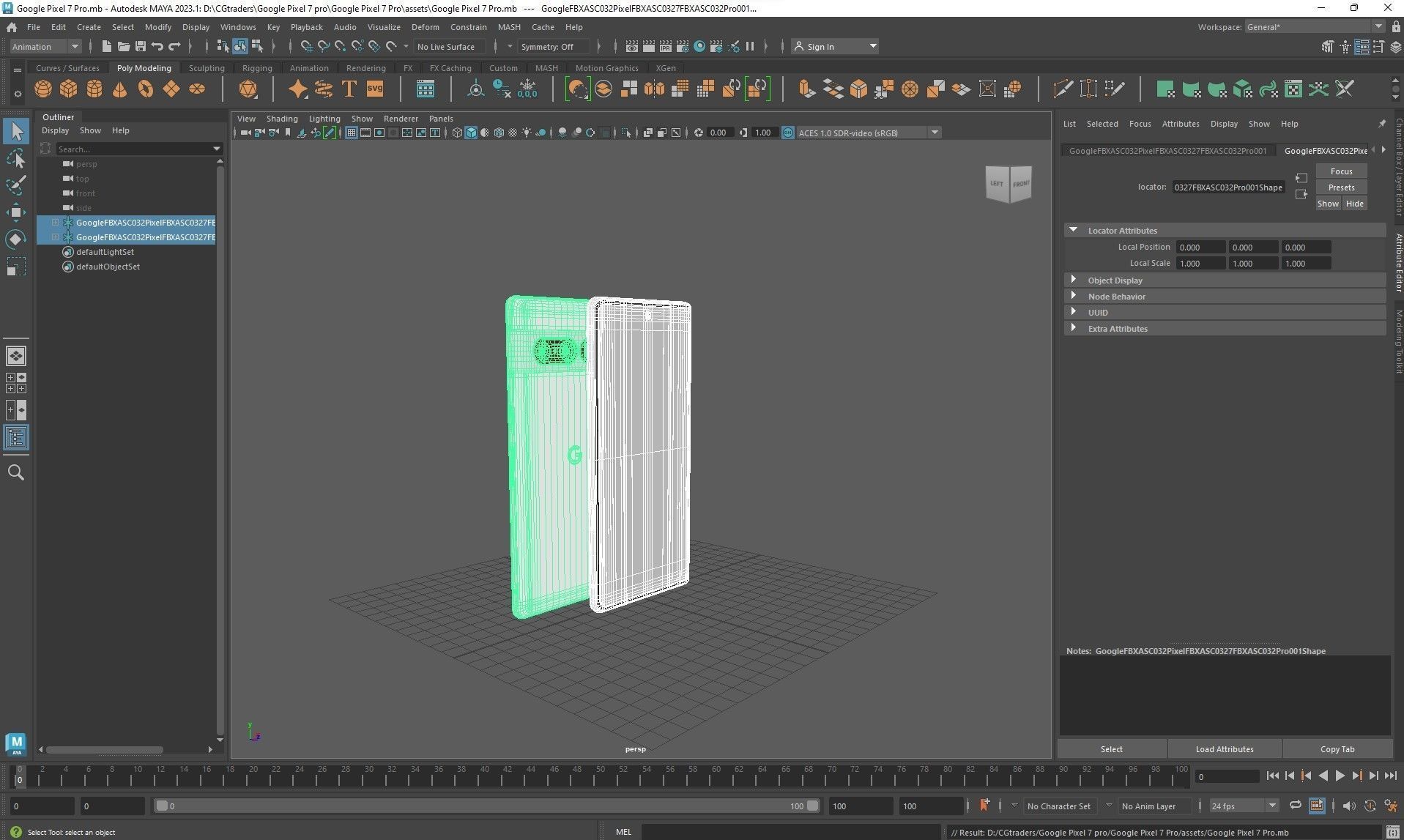Switch to the Sculpting shelf tab

(207, 68)
